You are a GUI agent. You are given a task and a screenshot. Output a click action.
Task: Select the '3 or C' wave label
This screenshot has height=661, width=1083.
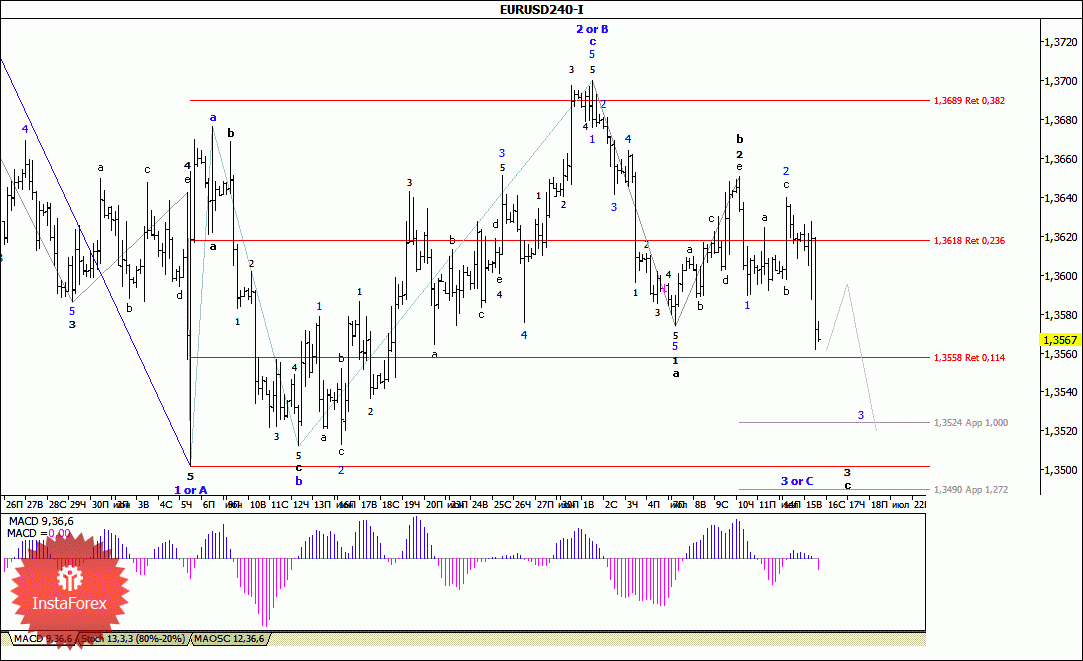(797, 481)
